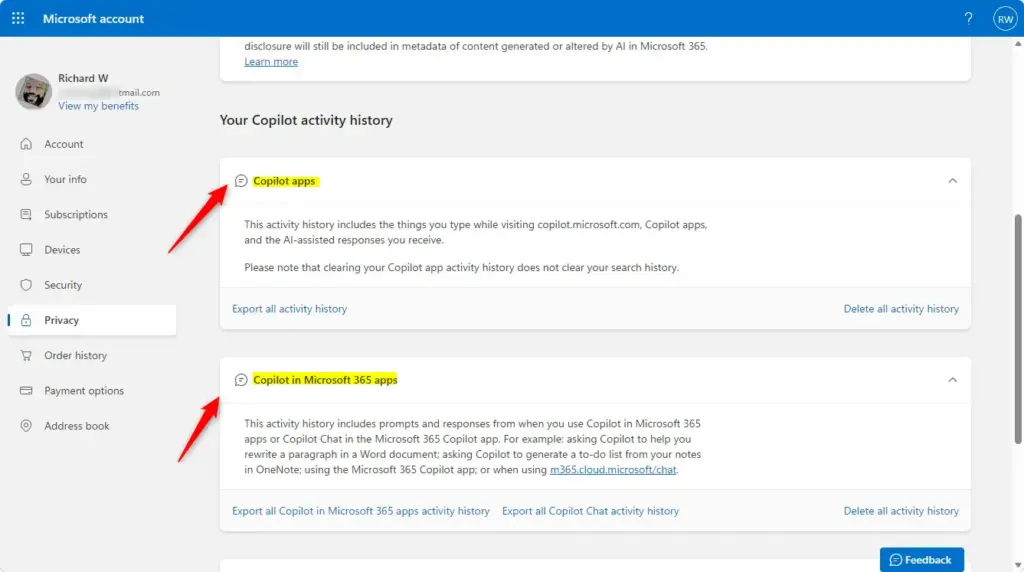Click the Subscriptions icon in sidebar
This screenshot has height=572, width=1024.
[26, 214]
